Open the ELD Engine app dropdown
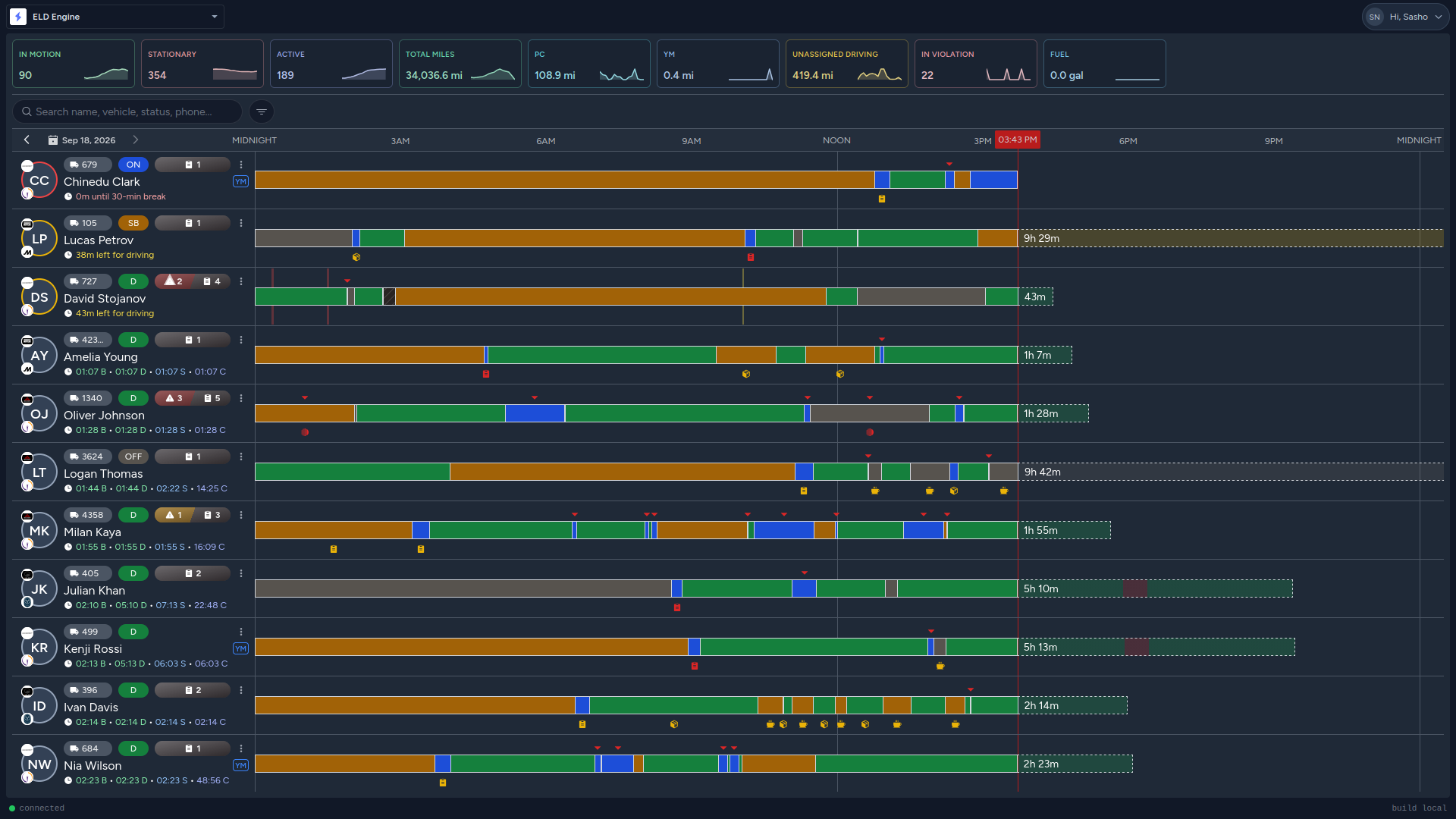Image resolution: width=1456 pixels, height=819 pixels. coord(115,17)
